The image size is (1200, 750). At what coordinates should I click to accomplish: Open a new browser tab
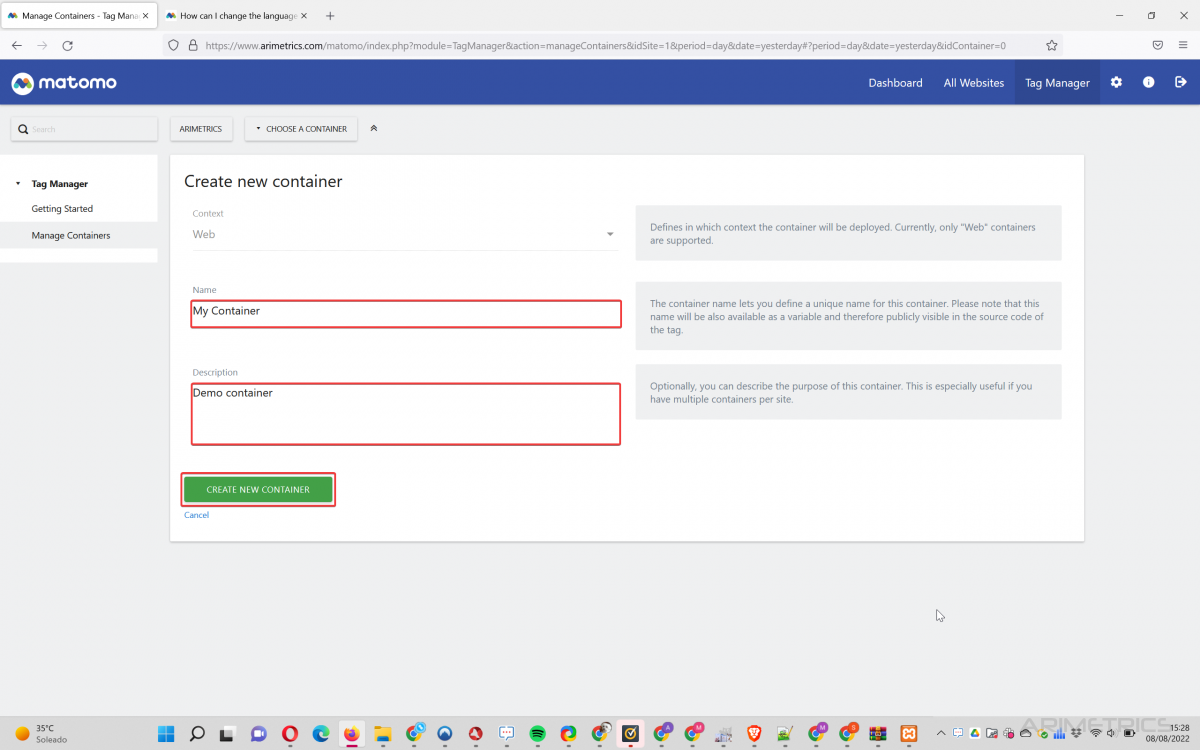point(330,16)
